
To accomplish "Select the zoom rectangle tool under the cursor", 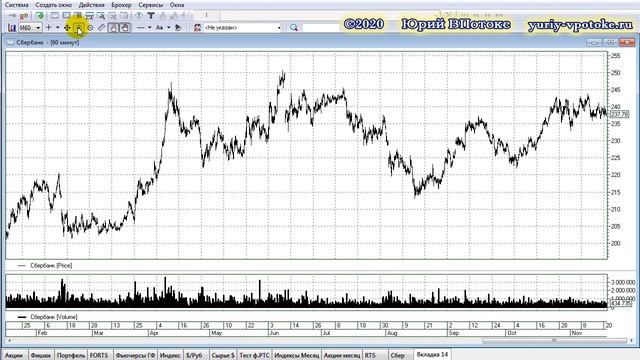I will pyautogui.click(x=79, y=28).
